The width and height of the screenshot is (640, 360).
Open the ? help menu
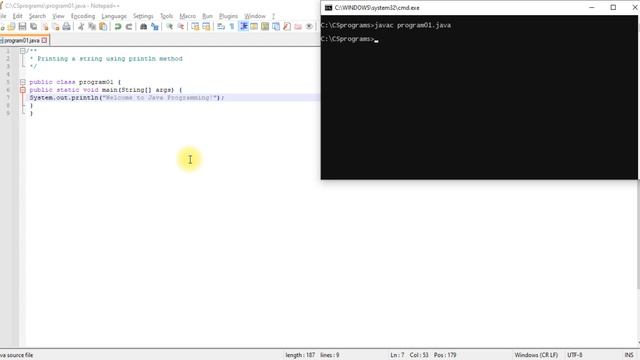[273, 16]
